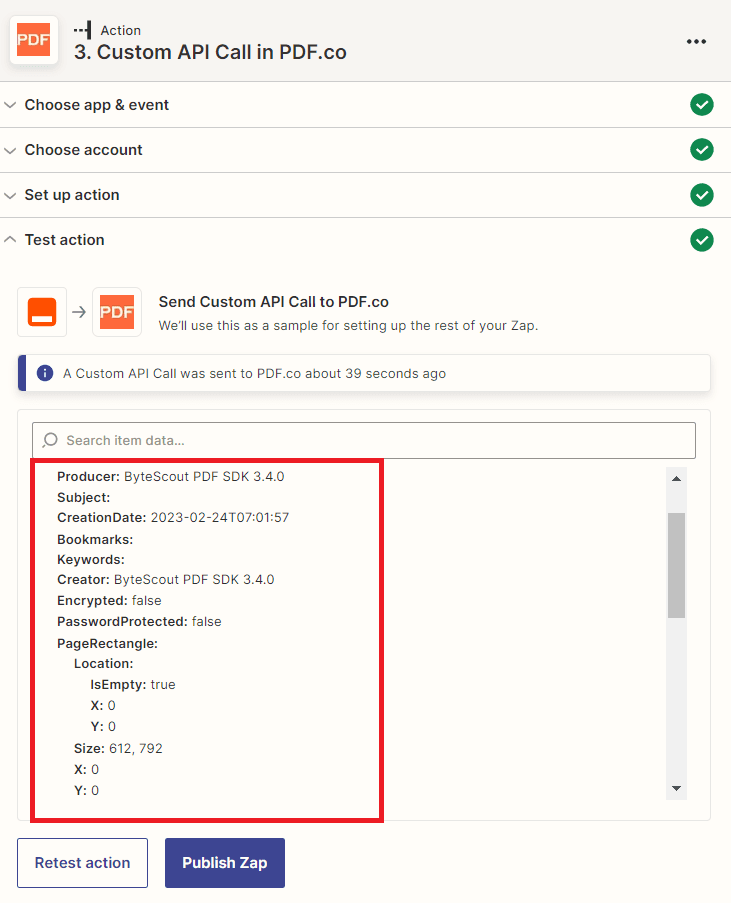The image size is (731, 903).
Task: Click the green check beside Choose account
Action: [x=702, y=150]
